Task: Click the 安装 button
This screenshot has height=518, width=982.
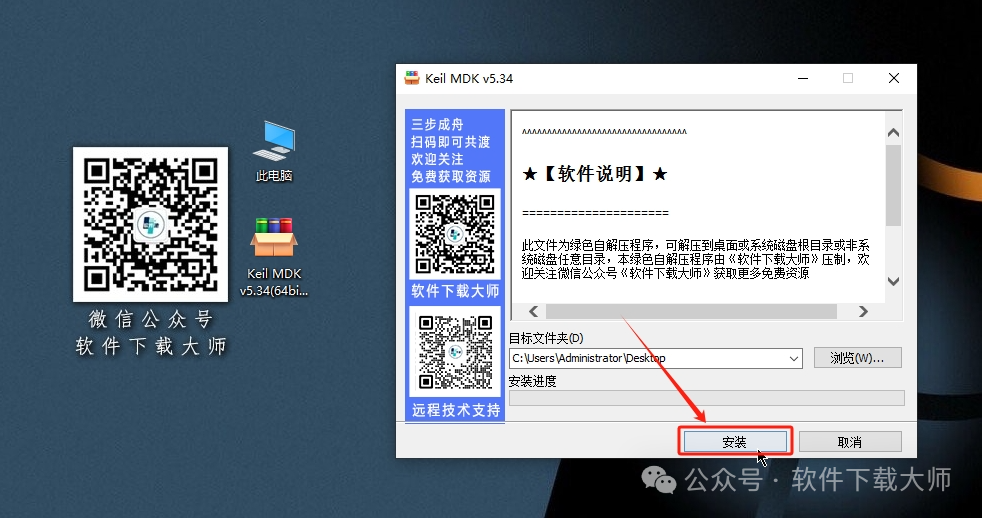Action: tap(735, 442)
